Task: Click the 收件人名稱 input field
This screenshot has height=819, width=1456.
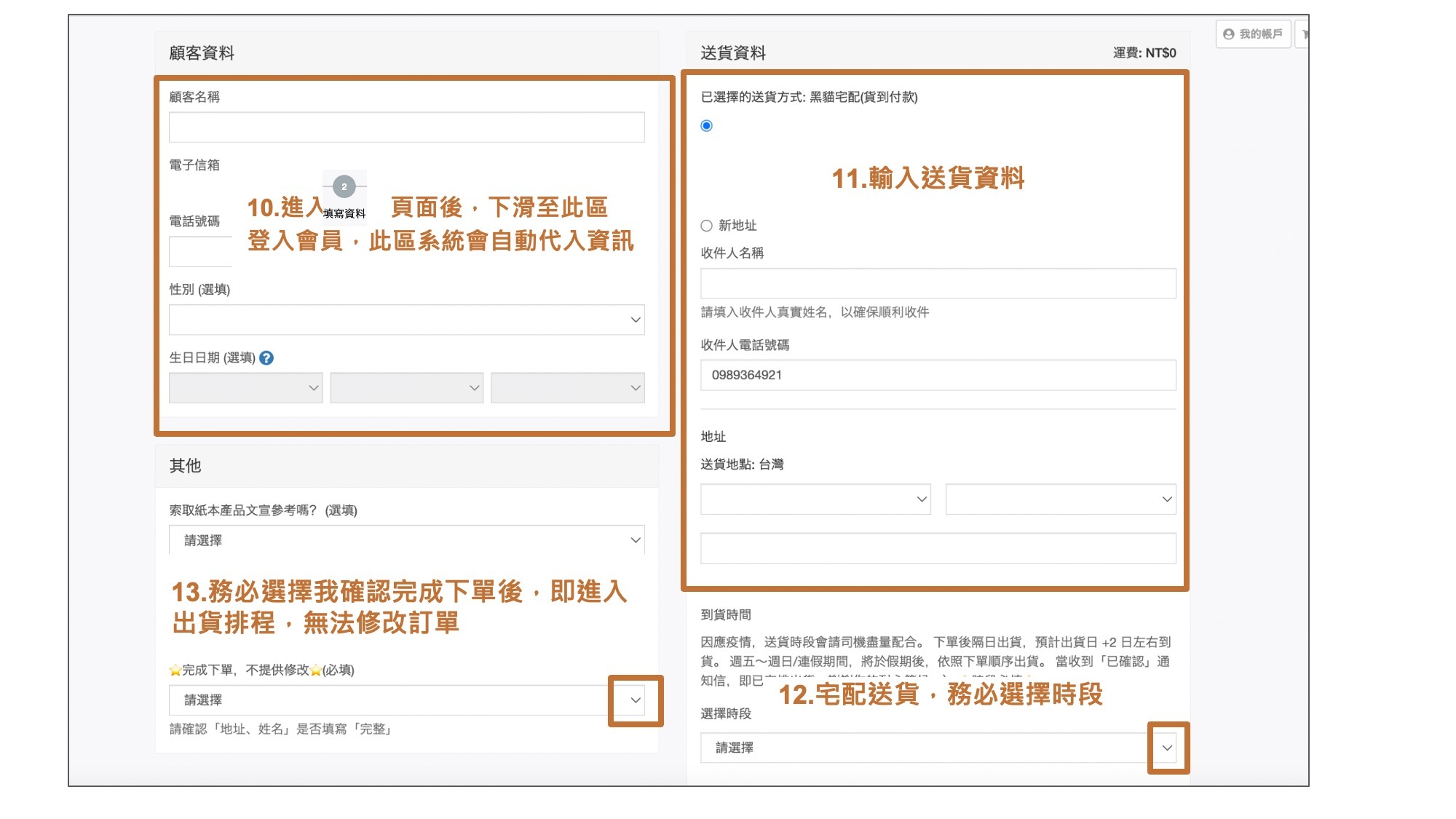Action: click(938, 283)
